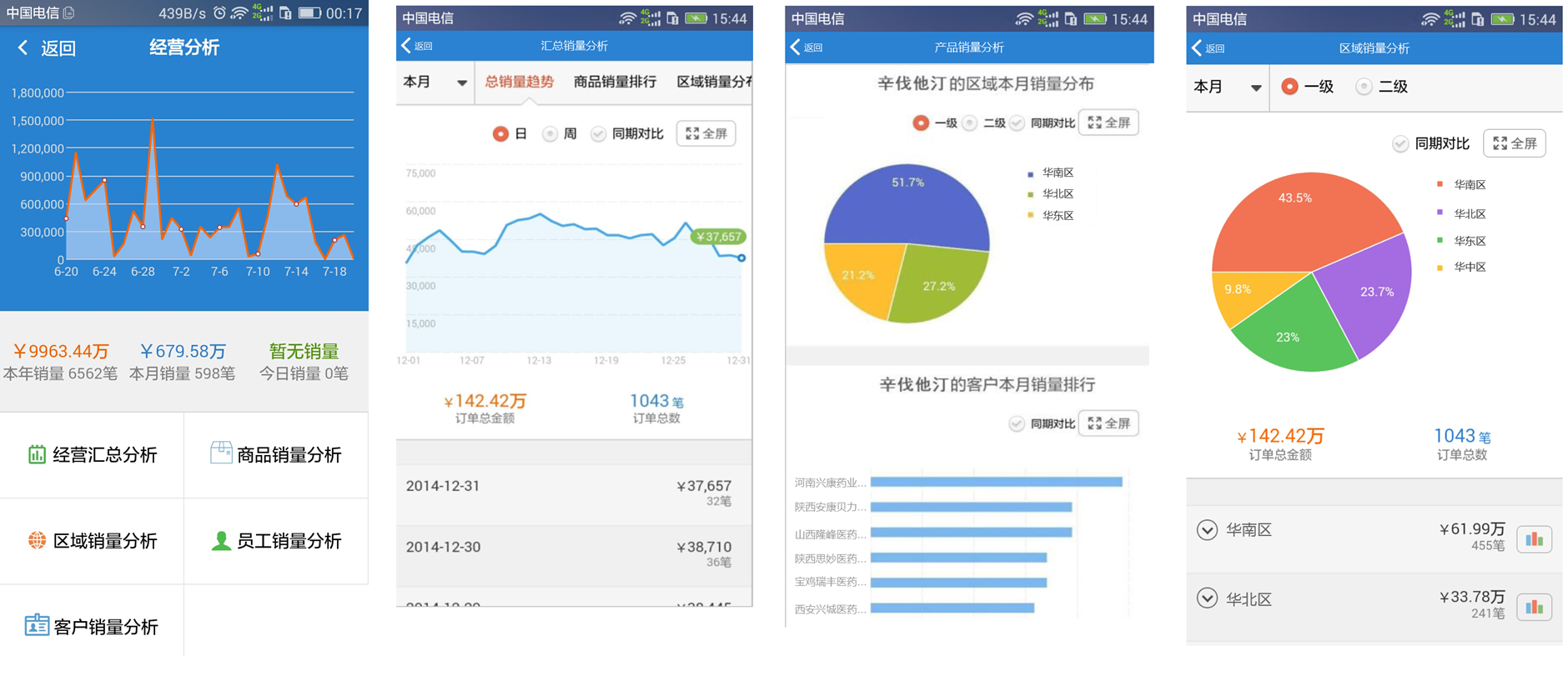The height and width of the screenshot is (681, 1568).
Task: Switch to 商品销量排行 tab
Action: pos(615,82)
